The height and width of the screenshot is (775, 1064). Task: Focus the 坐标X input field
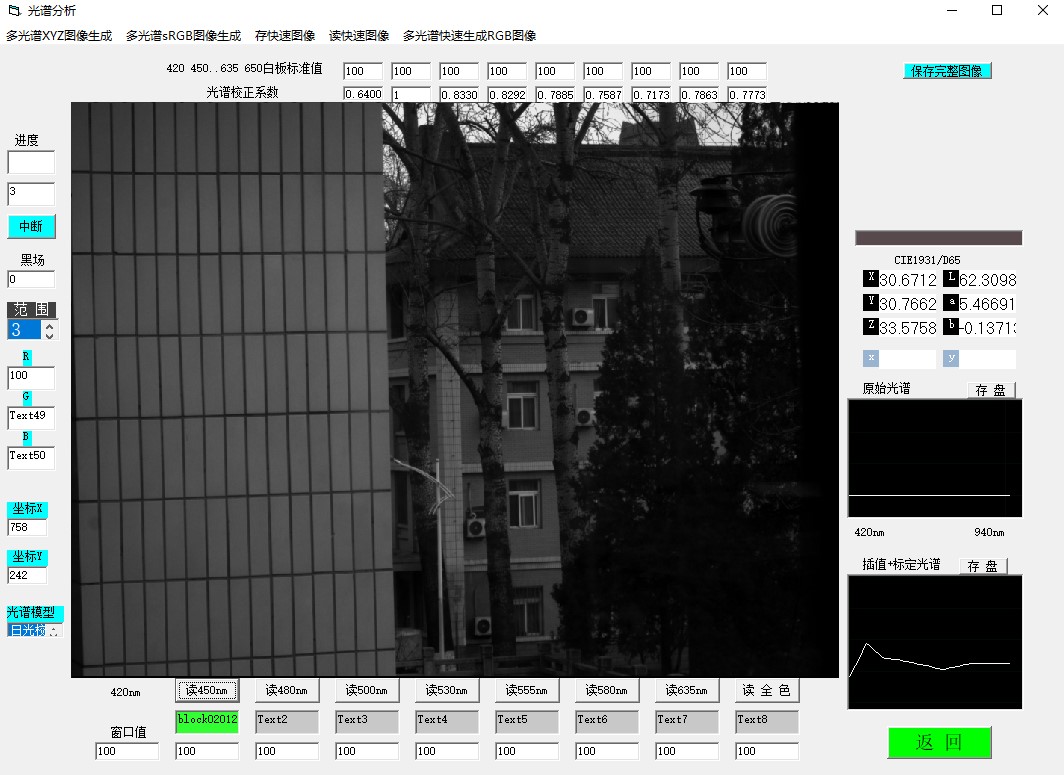[x=27, y=527]
